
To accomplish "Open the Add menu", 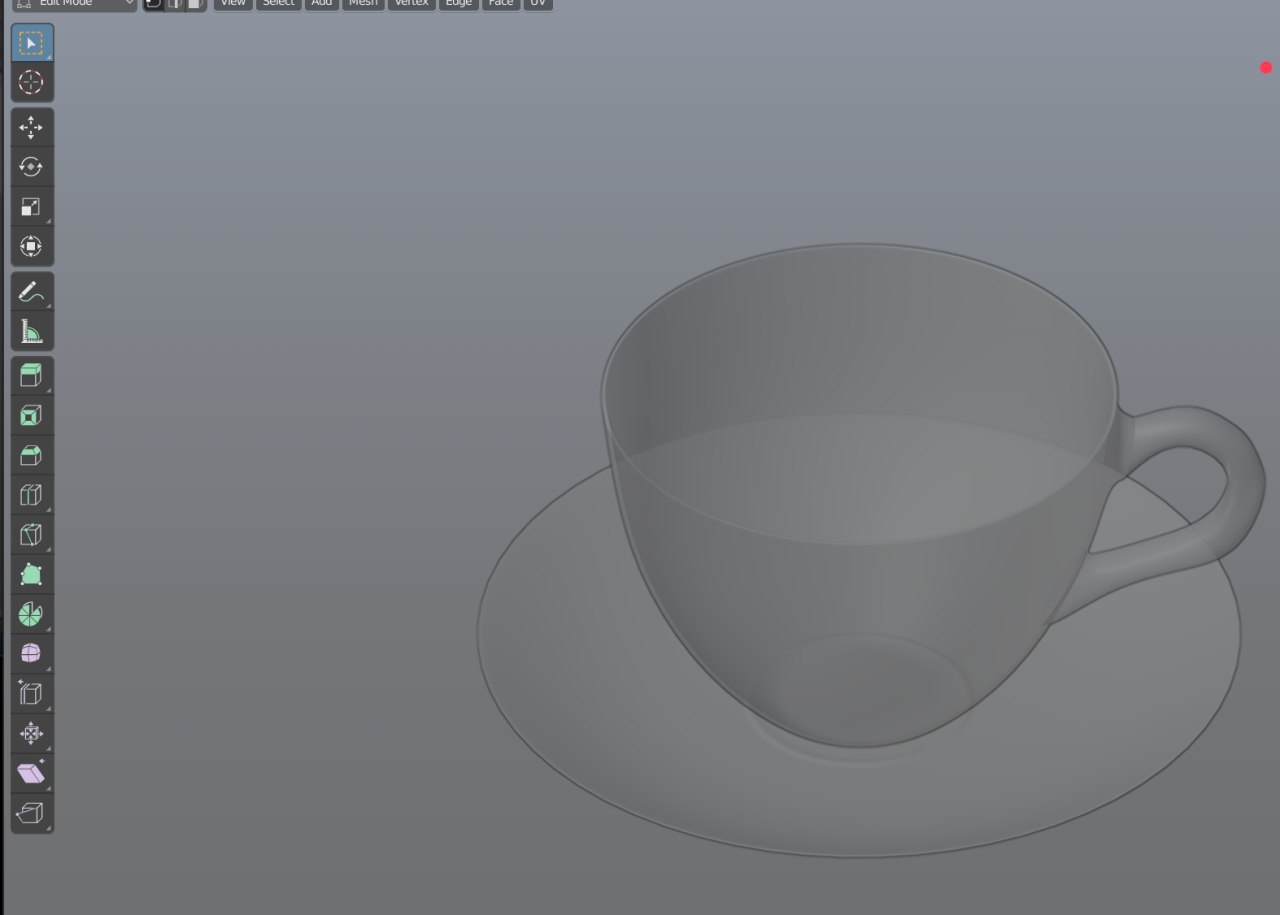I will [321, 4].
